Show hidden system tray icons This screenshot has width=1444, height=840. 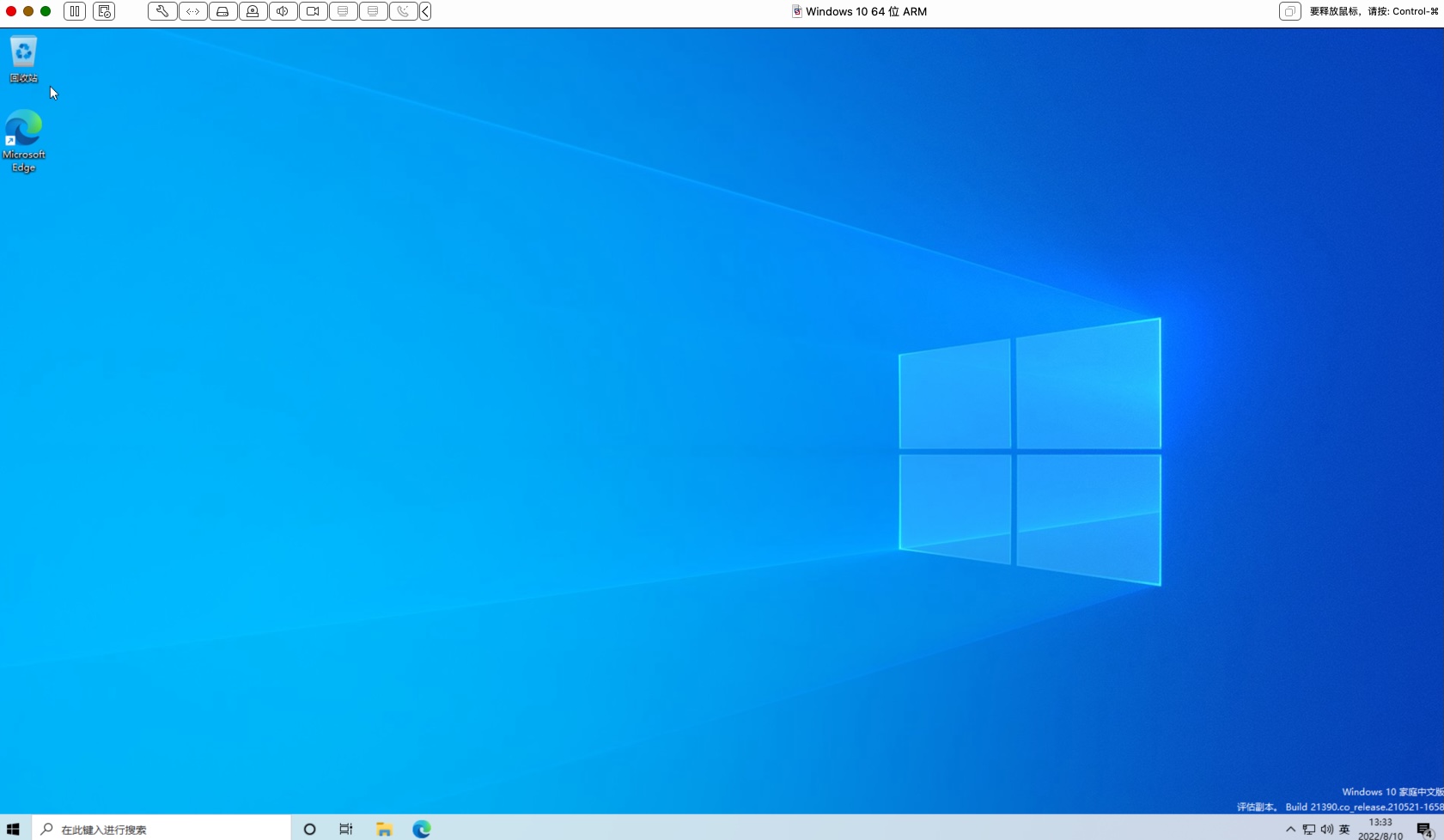(x=1290, y=829)
